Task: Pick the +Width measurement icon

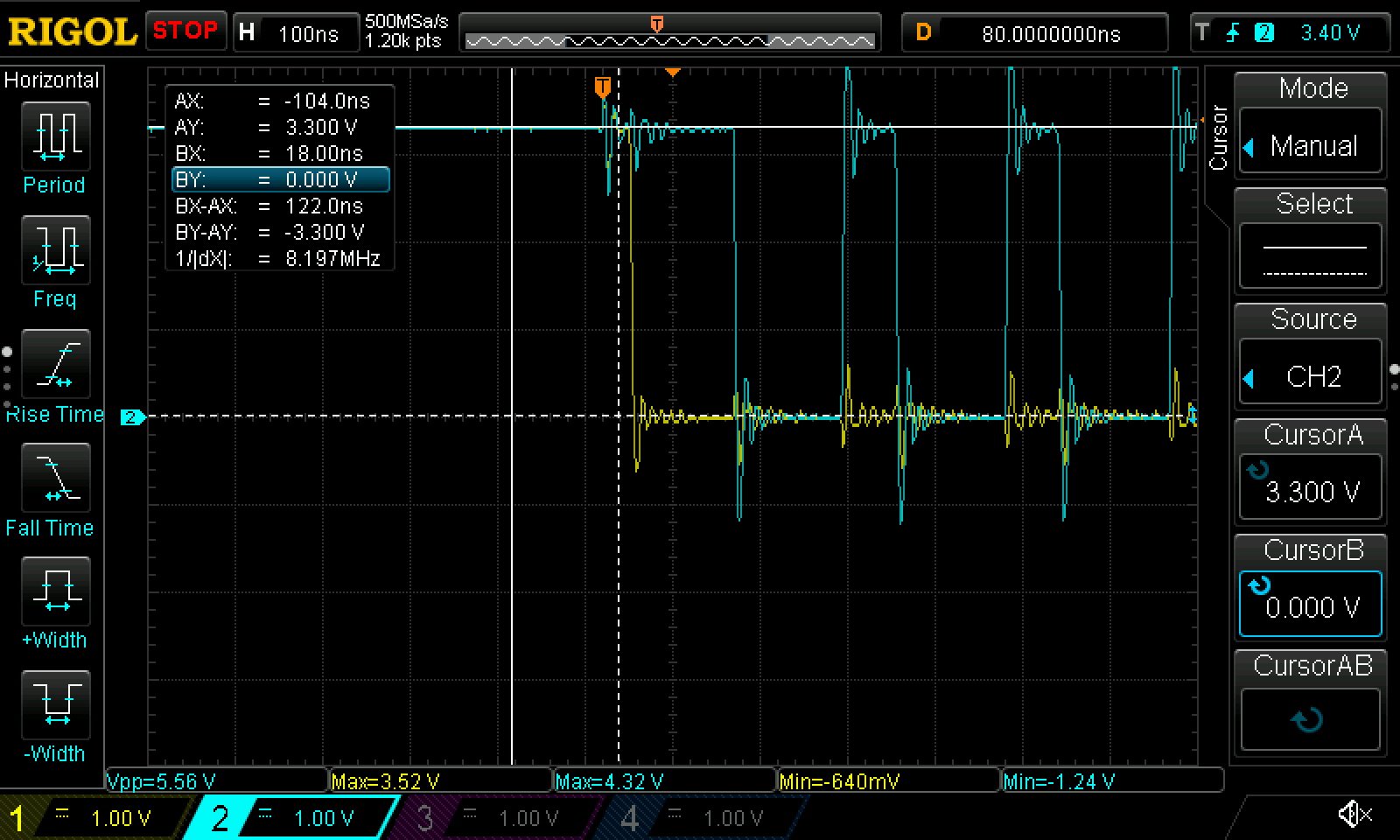Action: click(x=55, y=591)
